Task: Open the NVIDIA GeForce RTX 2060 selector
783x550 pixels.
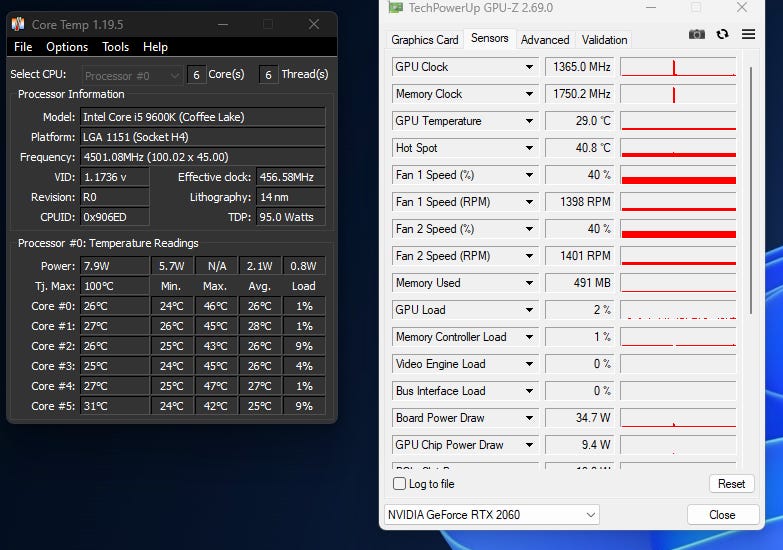Action: [492, 515]
